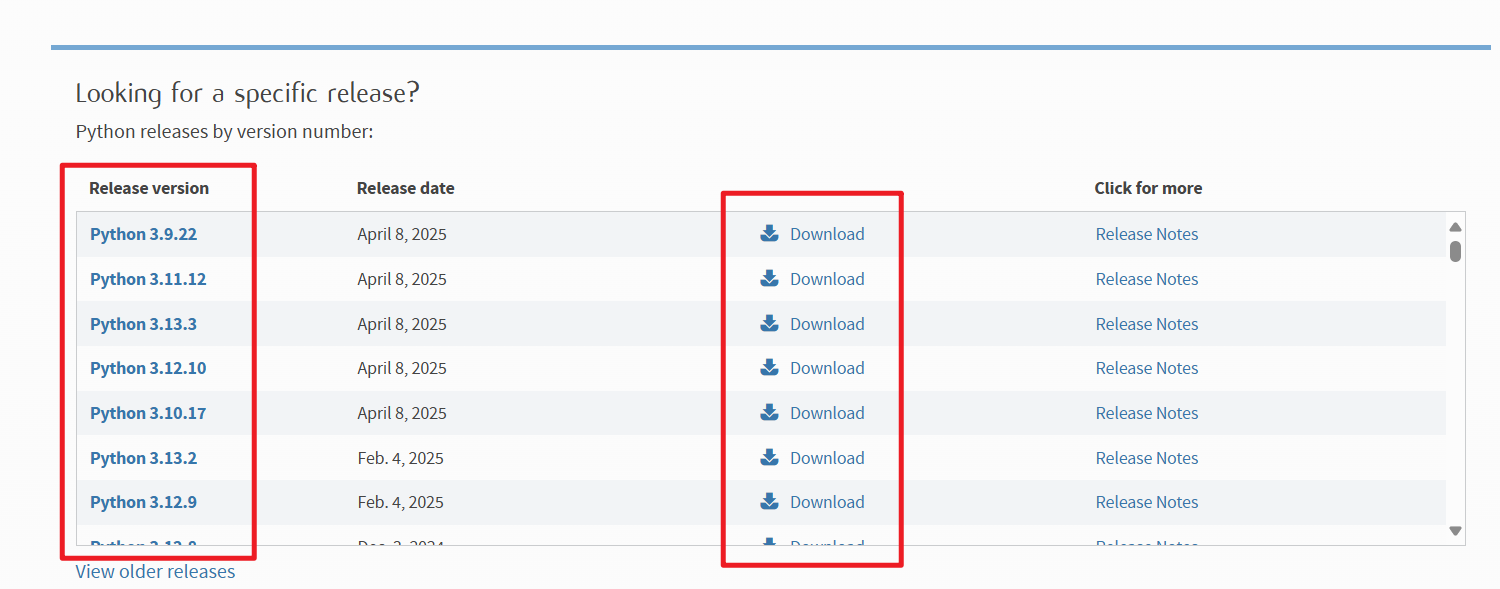Click Download text for Python 3.13.3
This screenshot has width=1500, height=589.
pyautogui.click(x=827, y=324)
